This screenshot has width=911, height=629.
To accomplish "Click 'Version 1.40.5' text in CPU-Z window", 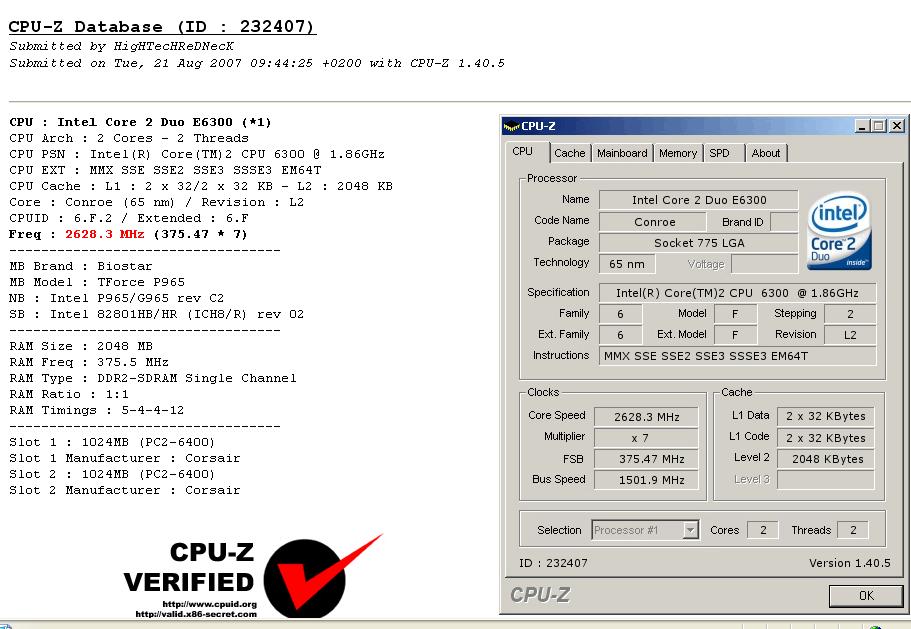I will pos(849,563).
